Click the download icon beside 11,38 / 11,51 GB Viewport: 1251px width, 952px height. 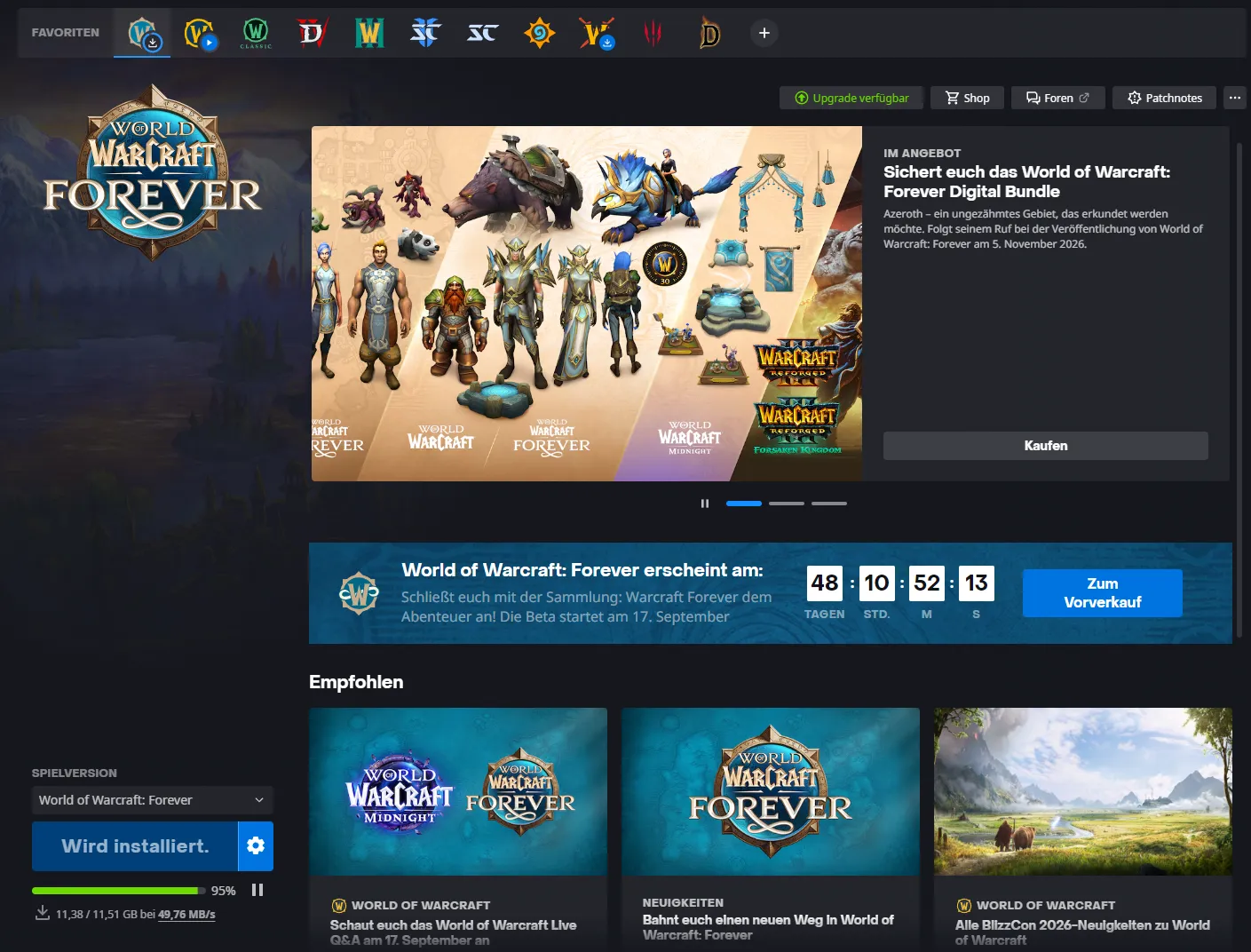point(42,913)
